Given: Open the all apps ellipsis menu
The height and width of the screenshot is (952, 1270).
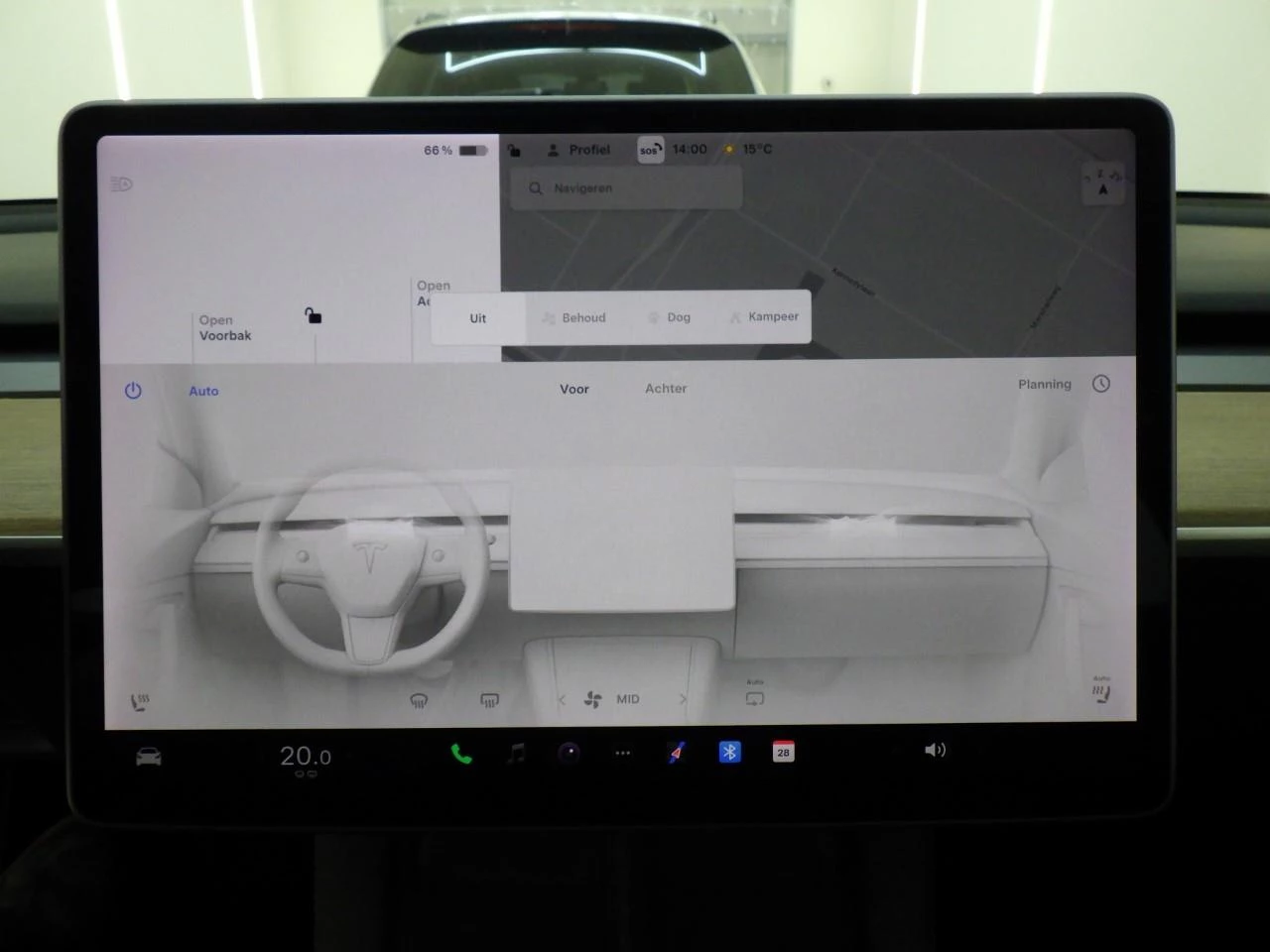Looking at the screenshot, I should click(x=622, y=753).
